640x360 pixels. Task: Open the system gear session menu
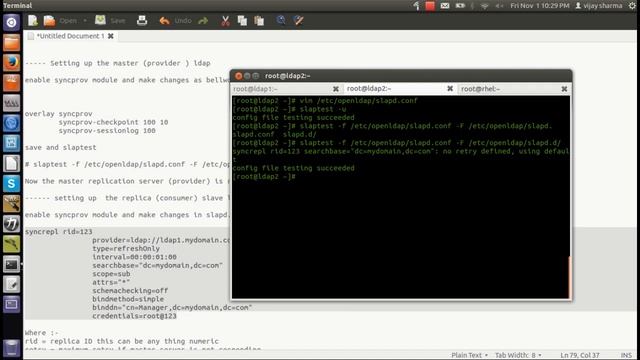click(632, 6)
